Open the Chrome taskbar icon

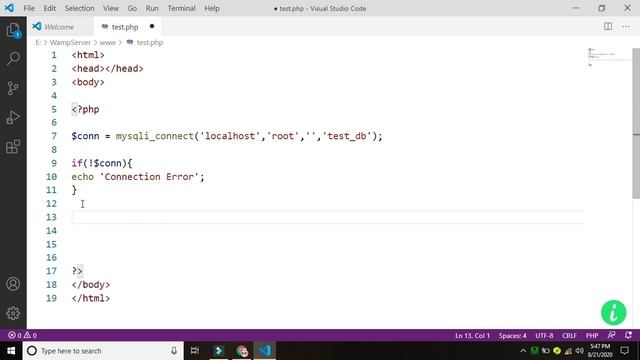(242, 351)
